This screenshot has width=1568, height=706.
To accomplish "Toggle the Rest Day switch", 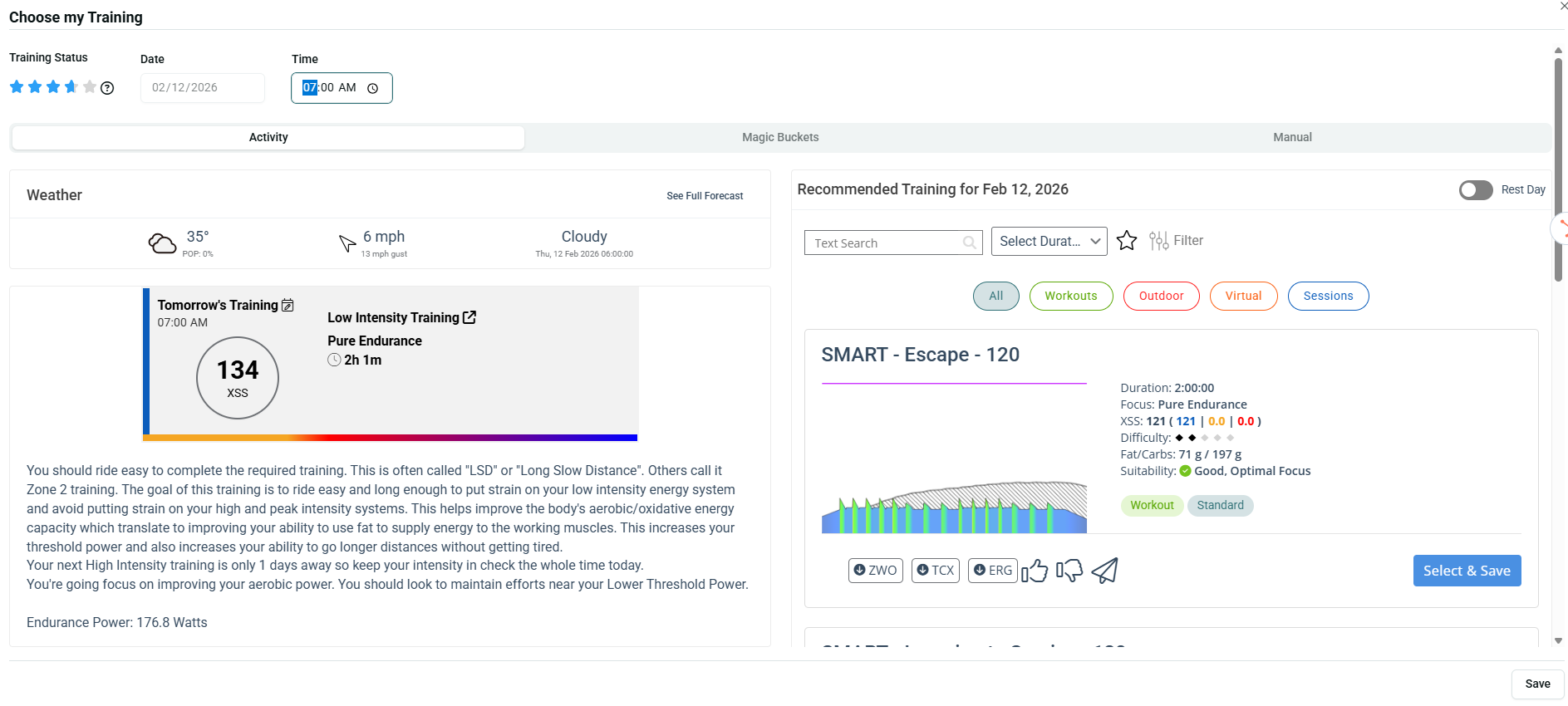I will [1476, 190].
